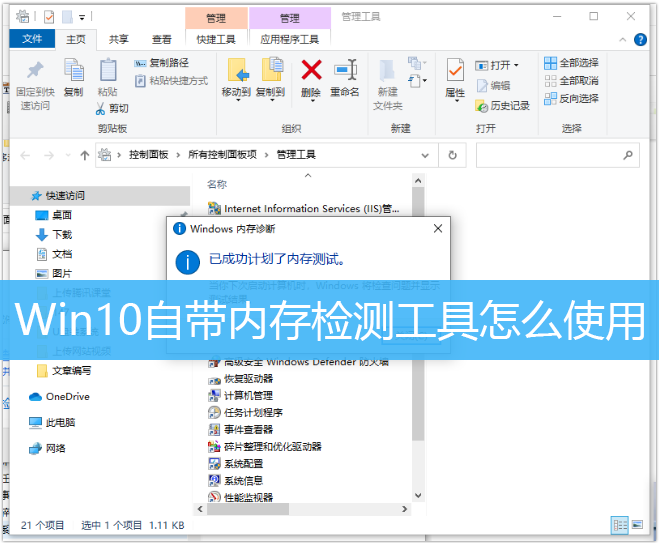Open the Share (共享) ribbon tab

point(118,39)
